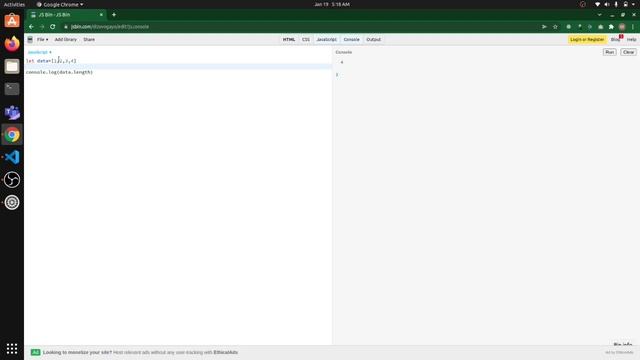The image size is (640, 360).
Task: Open the tab search chevron
Action: (x=599, y=15)
